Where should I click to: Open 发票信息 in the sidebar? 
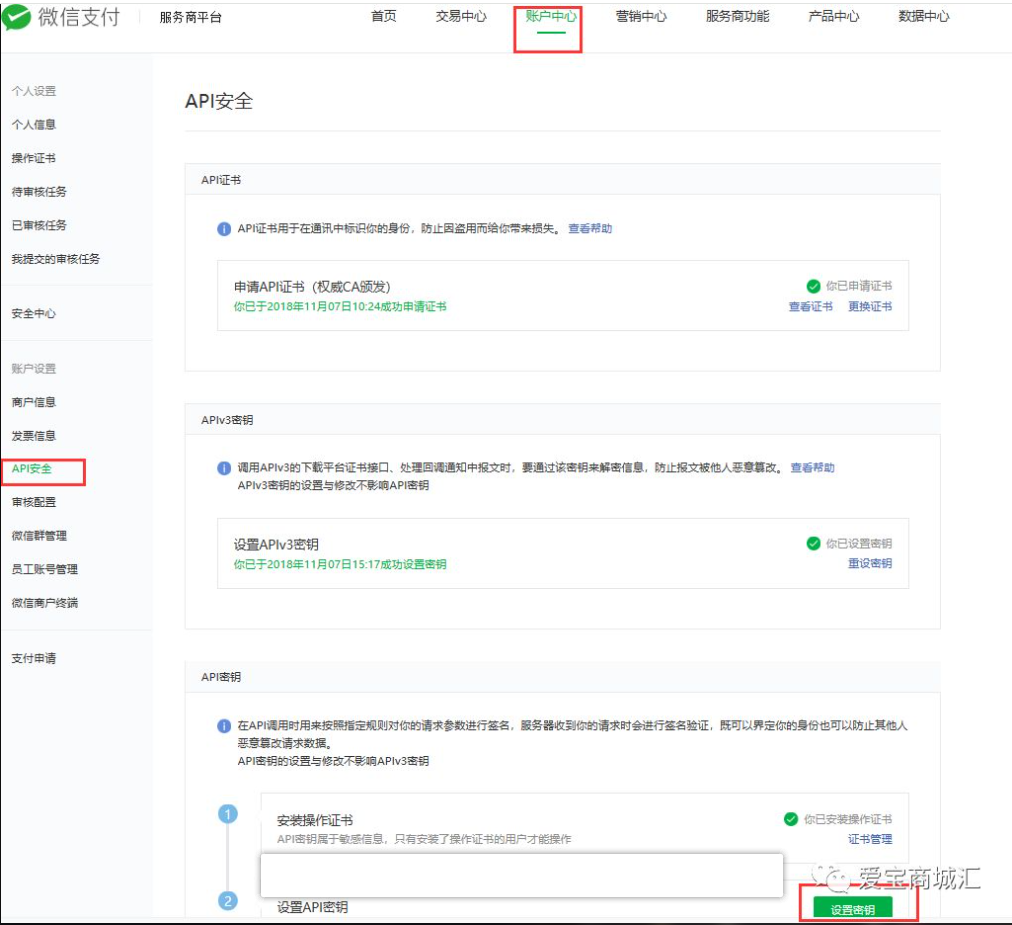pyautogui.click(x=34, y=436)
